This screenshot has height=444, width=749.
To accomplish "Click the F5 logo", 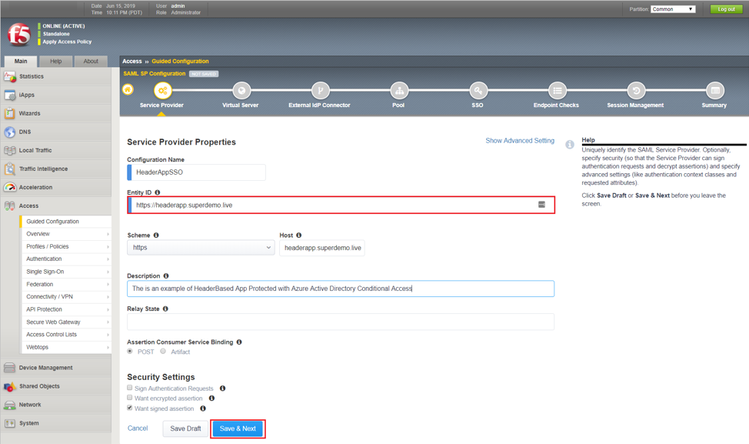I will tap(19, 34).
